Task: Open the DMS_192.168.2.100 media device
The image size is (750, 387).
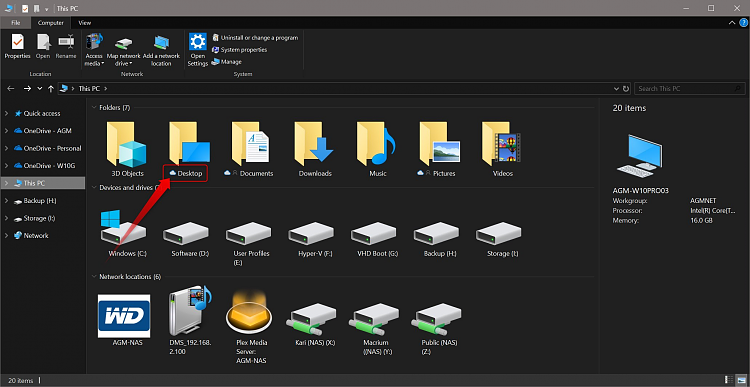Action: [190, 320]
